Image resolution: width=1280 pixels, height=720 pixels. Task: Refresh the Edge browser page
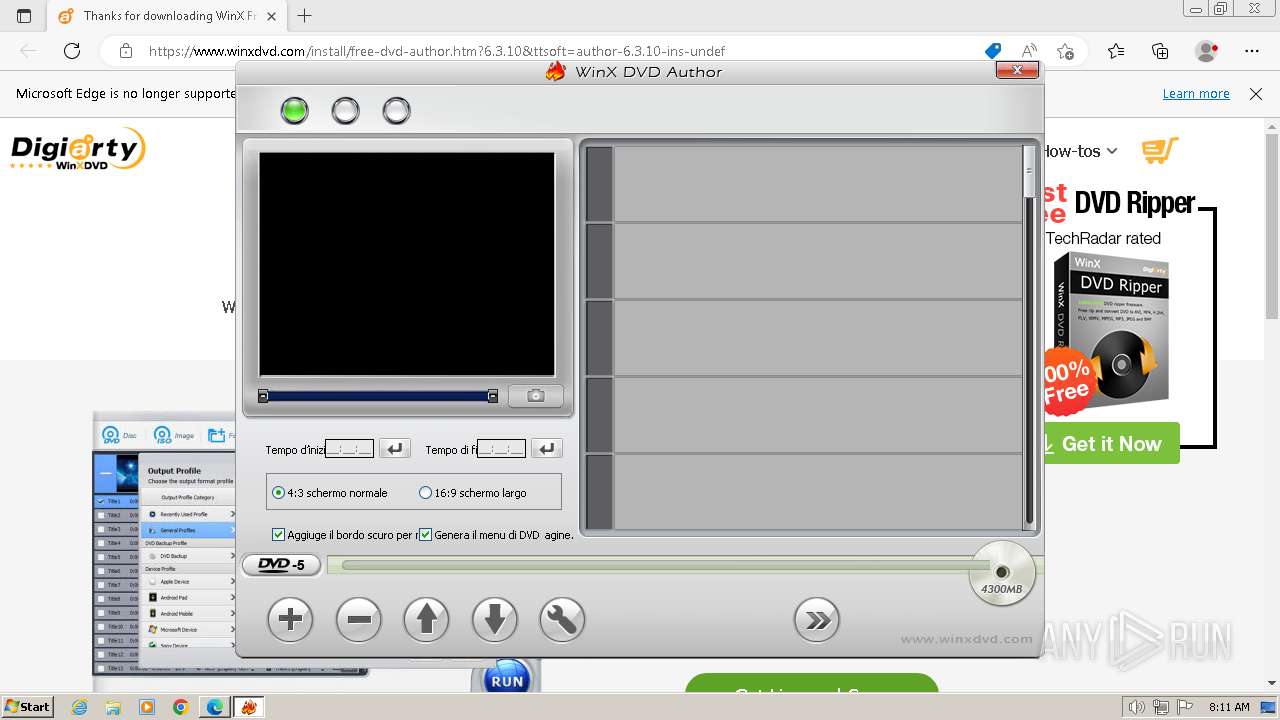point(72,51)
